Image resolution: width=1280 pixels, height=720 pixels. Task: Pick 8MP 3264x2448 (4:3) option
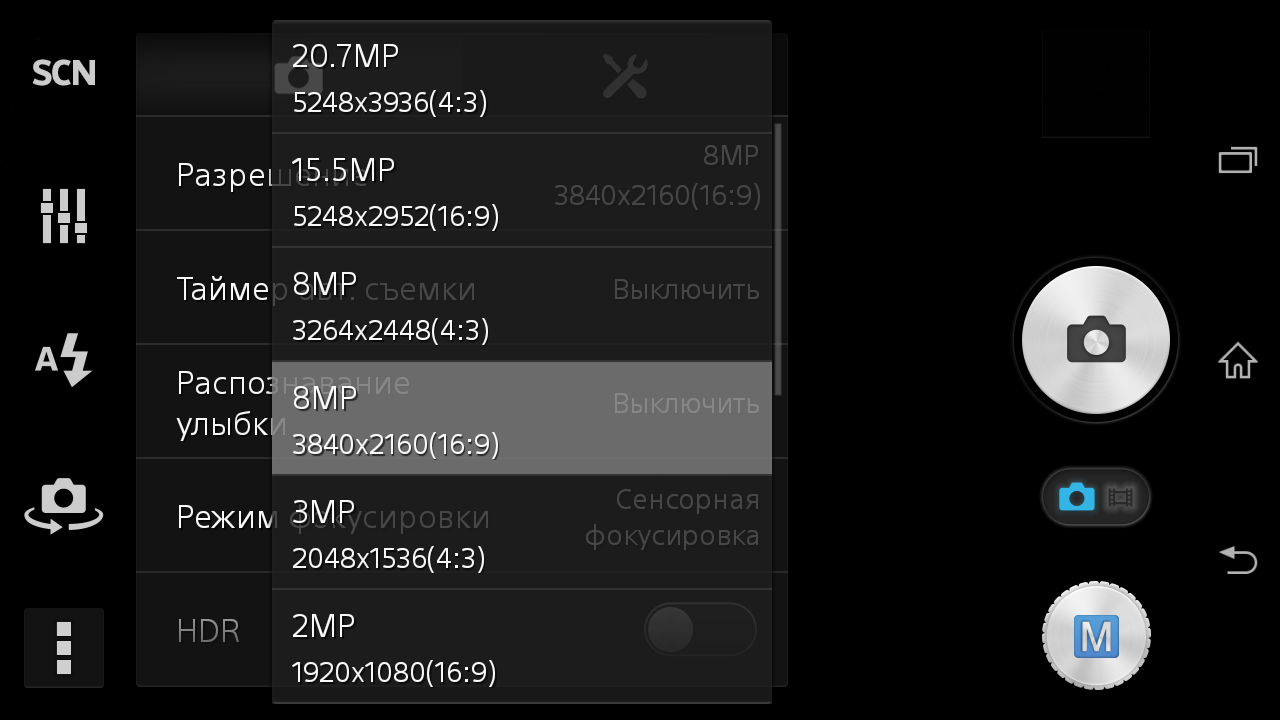click(522, 304)
